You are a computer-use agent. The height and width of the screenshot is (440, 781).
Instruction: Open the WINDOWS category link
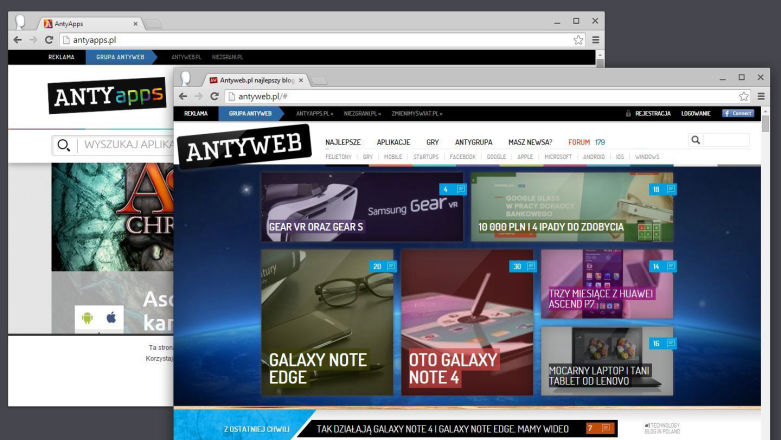click(647, 156)
